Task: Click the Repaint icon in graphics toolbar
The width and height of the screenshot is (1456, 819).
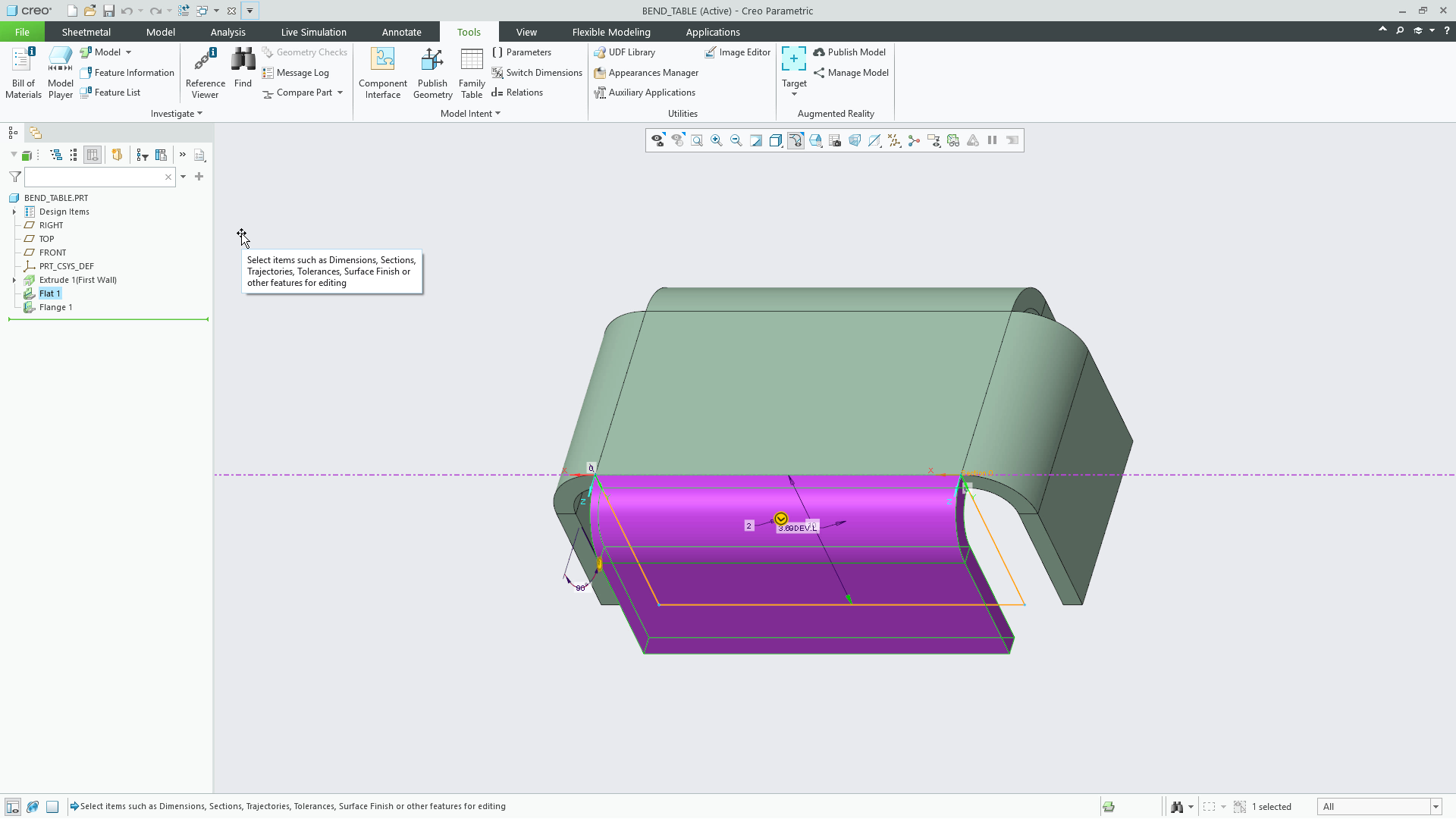Action: click(x=756, y=140)
